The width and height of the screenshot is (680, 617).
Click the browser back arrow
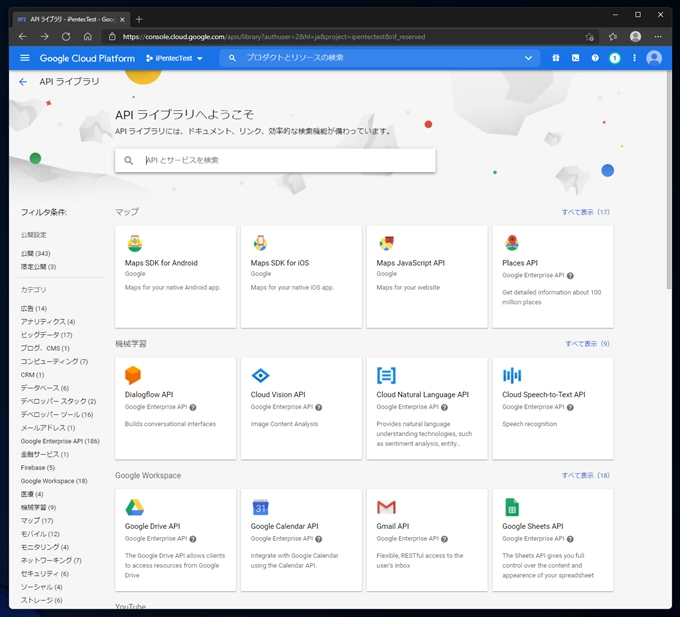(23, 37)
